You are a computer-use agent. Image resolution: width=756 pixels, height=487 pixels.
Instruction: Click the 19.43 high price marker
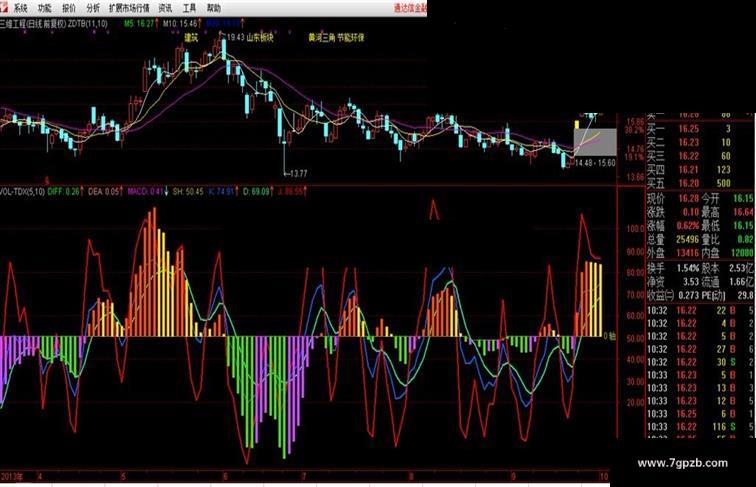(x=235, y=37)
